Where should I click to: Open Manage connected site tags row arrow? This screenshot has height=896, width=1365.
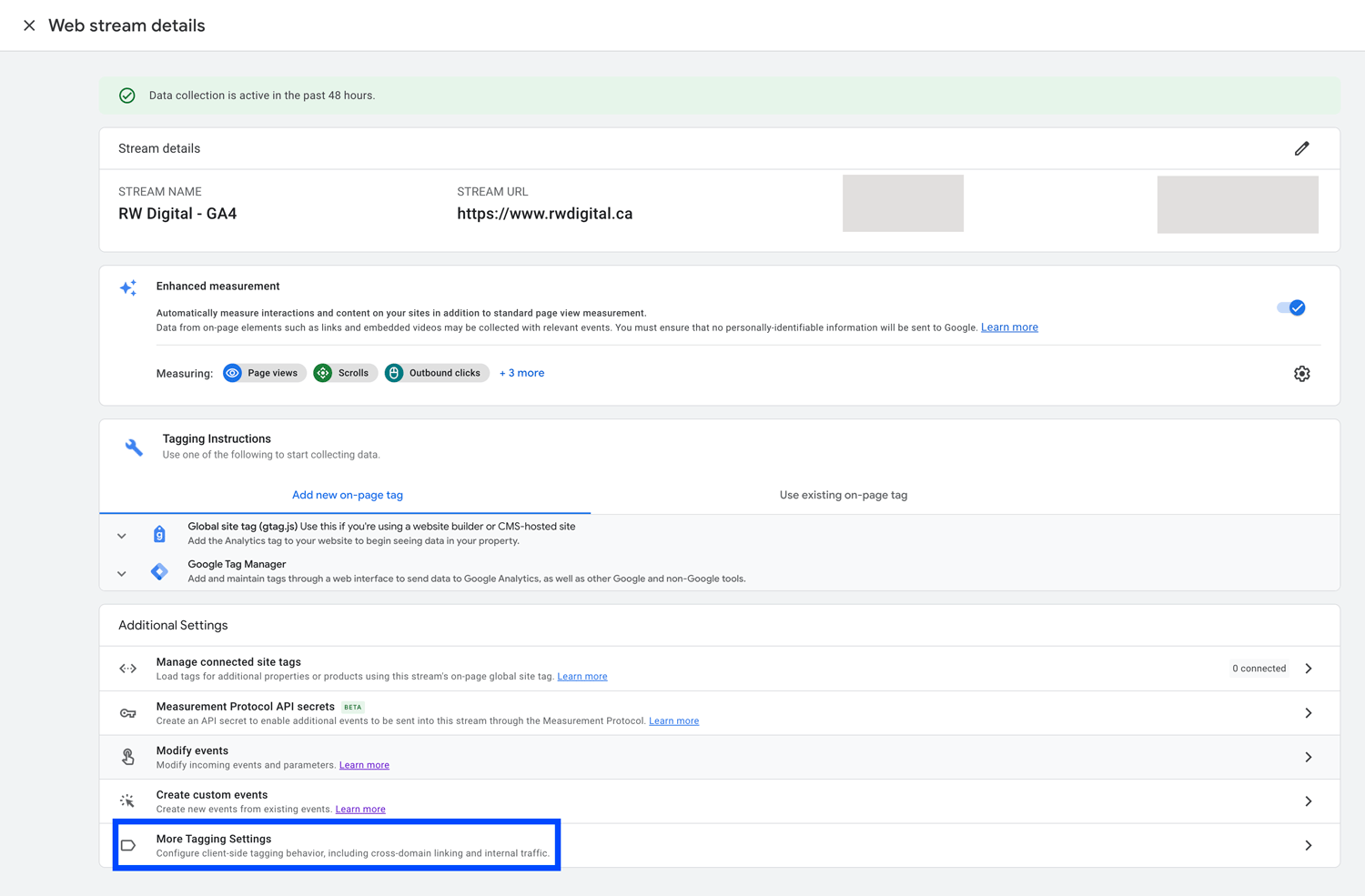click(1309, 669)
